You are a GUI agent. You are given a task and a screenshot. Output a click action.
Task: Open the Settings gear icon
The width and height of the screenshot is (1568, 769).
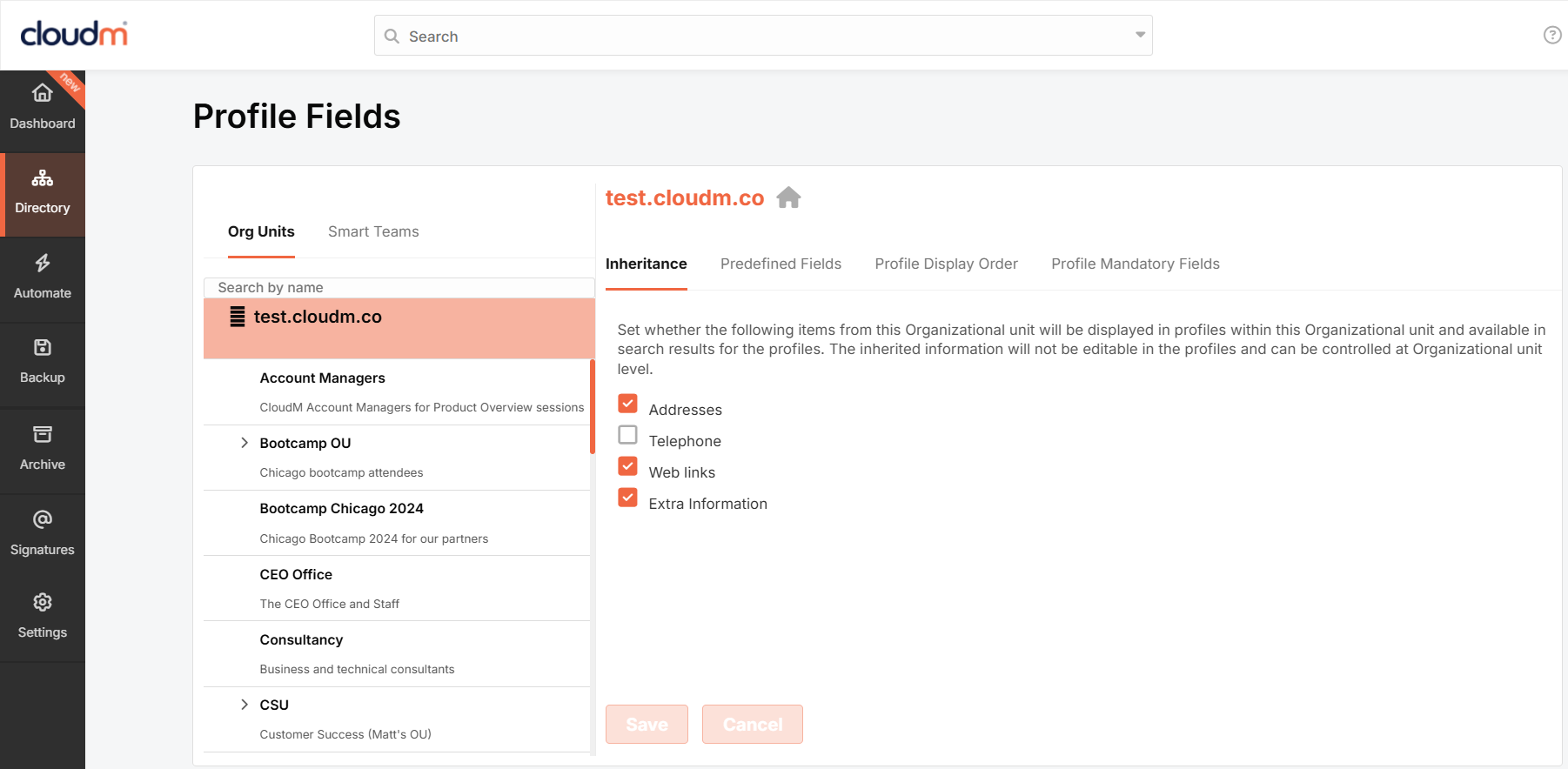(x=42, y=602)
